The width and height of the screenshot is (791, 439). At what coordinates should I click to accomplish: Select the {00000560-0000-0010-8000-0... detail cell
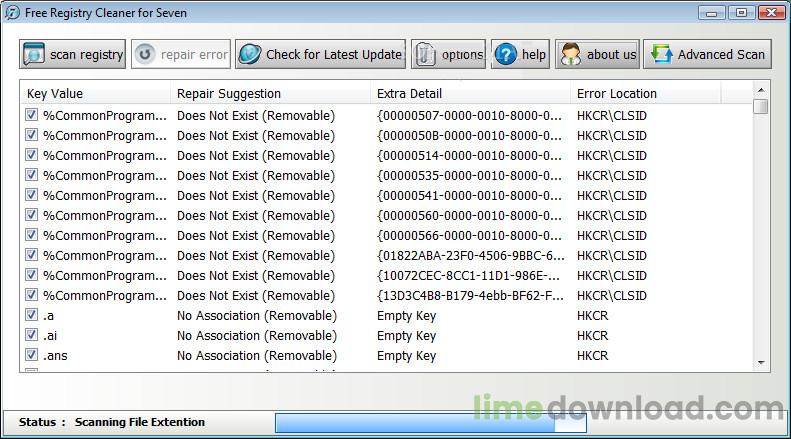click(x=469, y=215)
